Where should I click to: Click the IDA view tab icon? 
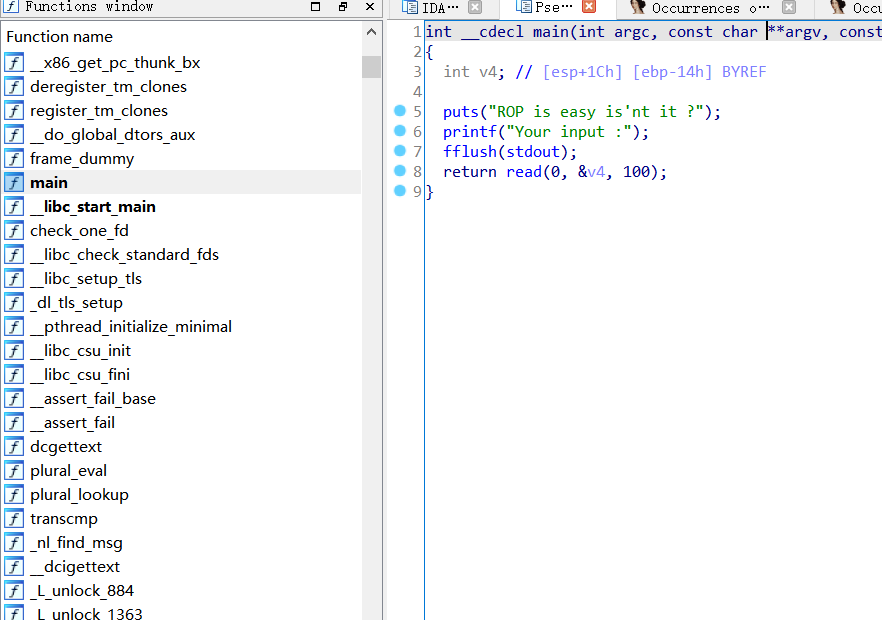tap(409, 8)
